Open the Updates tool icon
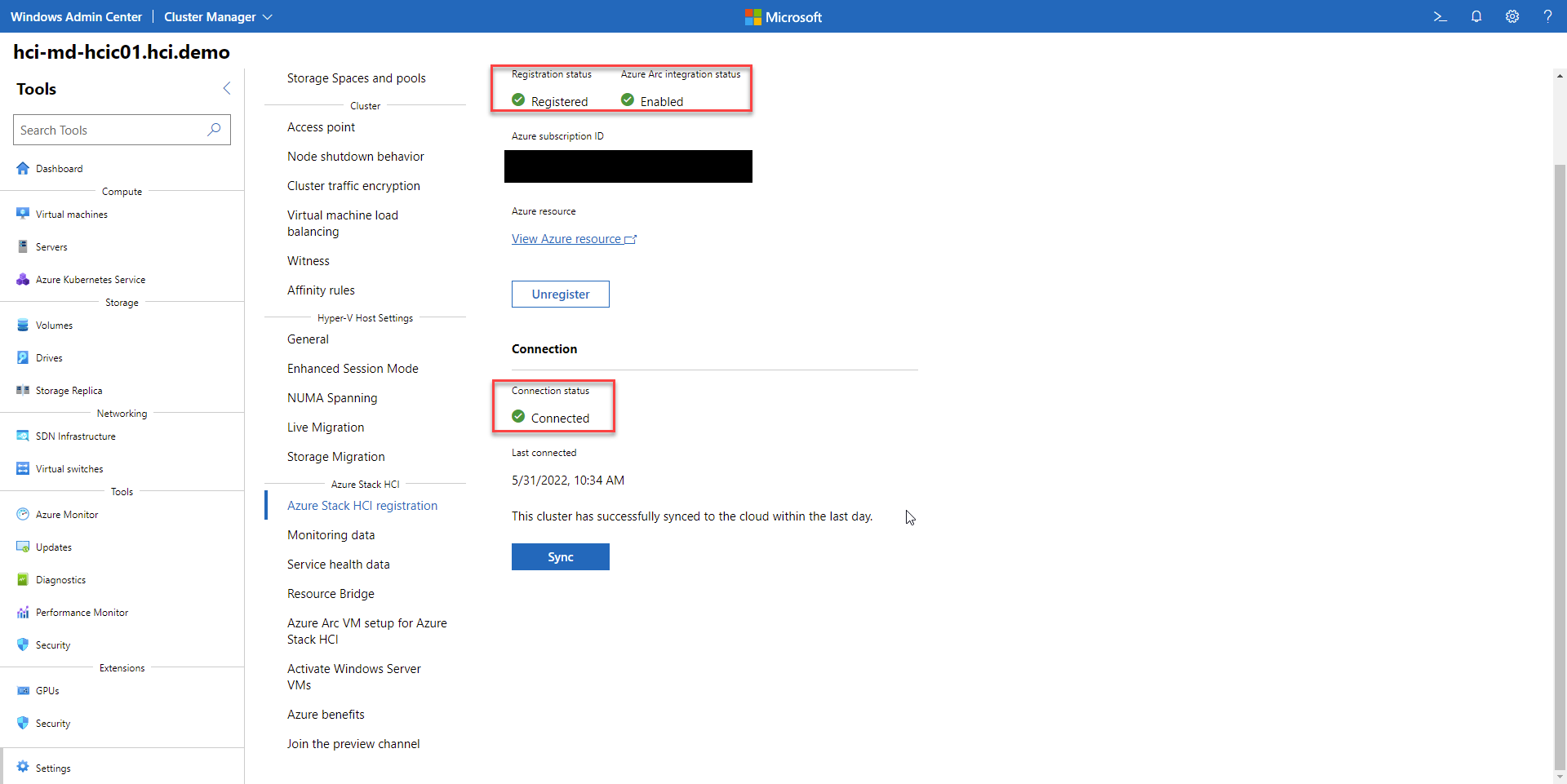 23,547
